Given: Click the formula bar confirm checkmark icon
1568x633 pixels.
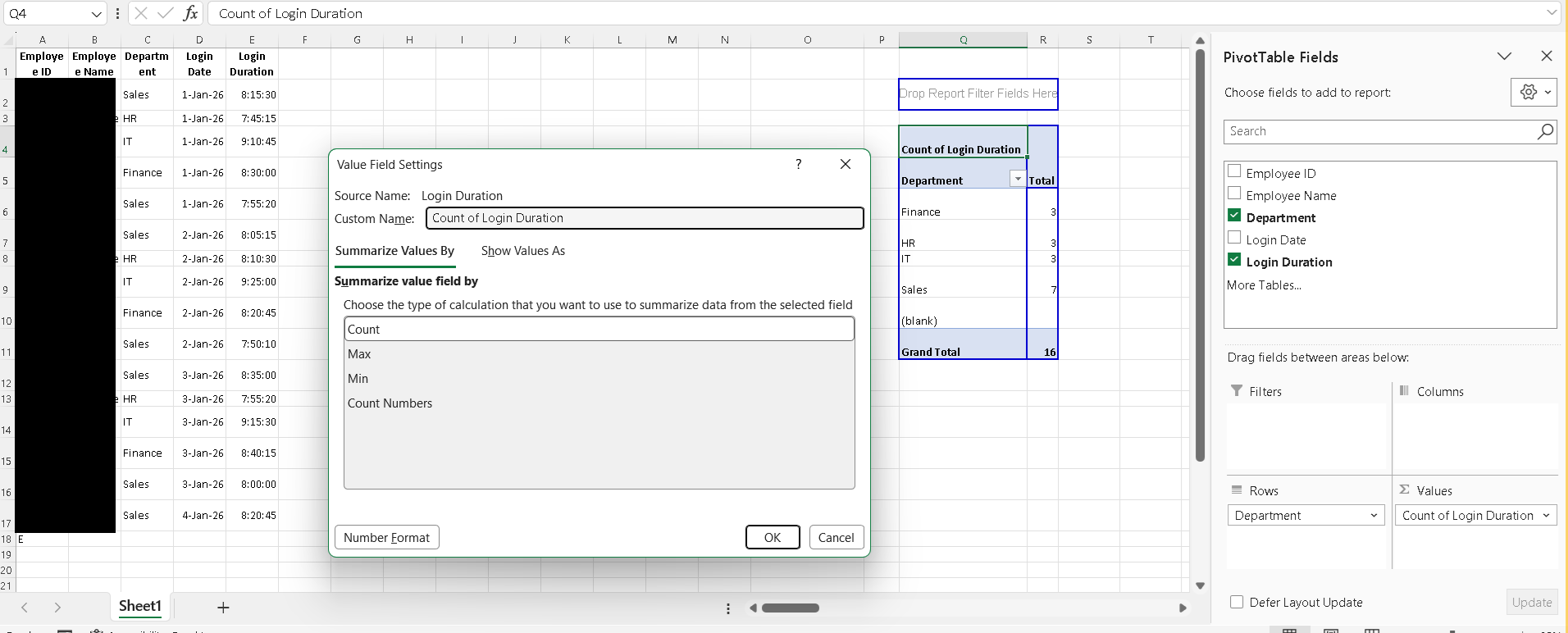Looking at the screenshot, I should pyautogui.click(x=166, y=13).
